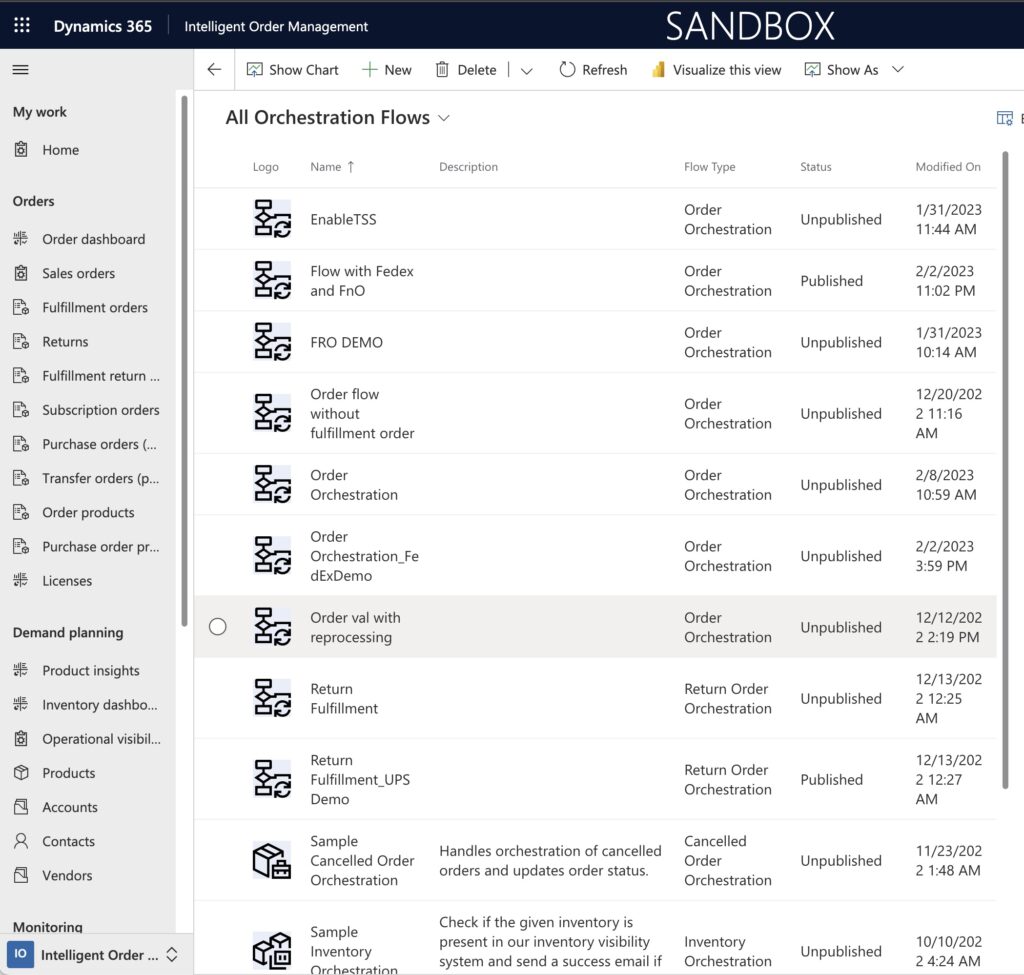Image resolution: width=1024 pixels, height=975 pixels.
Task: Click the Products cube icon in sidebar
Action: (x=21, y=773)
